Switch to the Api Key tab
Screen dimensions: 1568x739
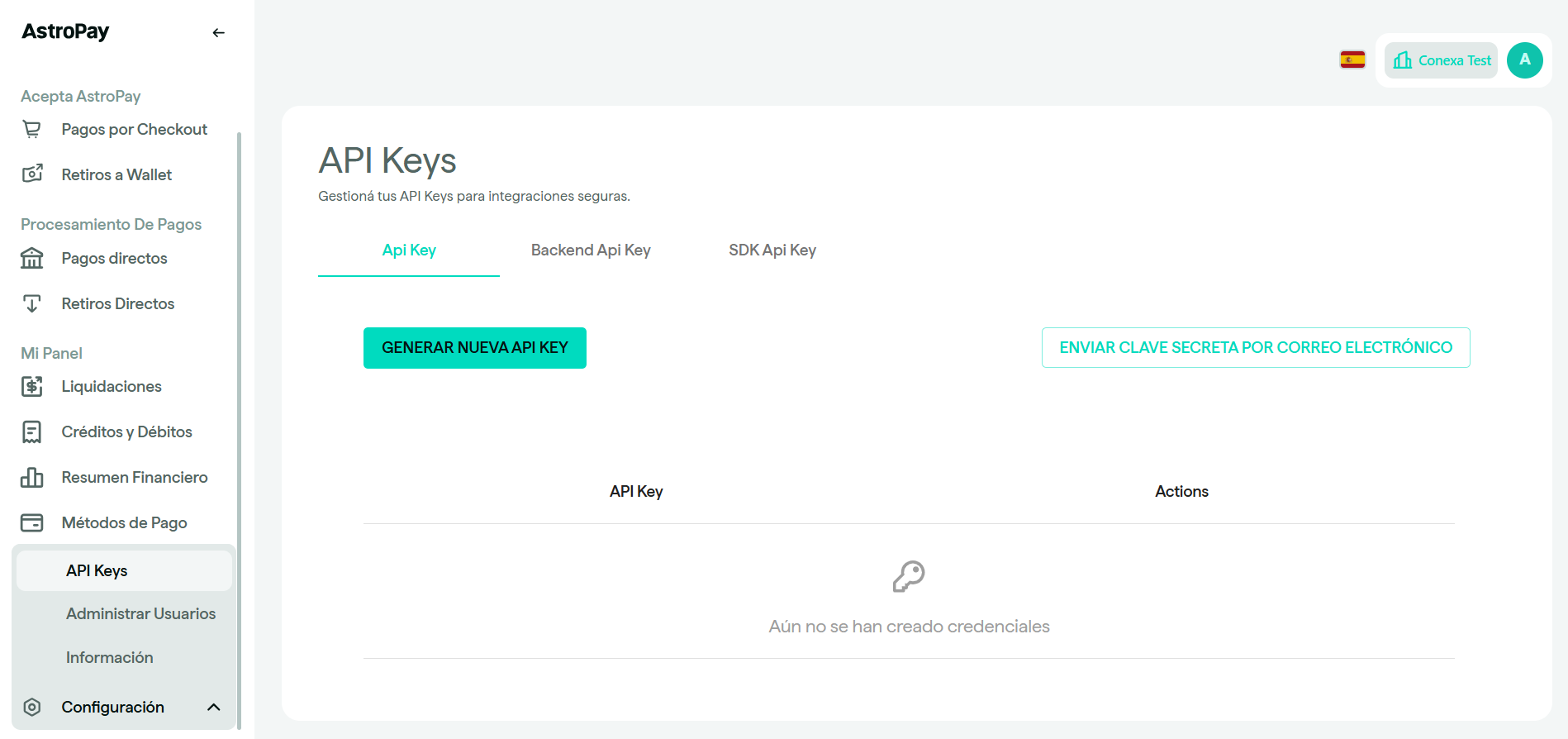pyautogui.click(x=409, y=250)
